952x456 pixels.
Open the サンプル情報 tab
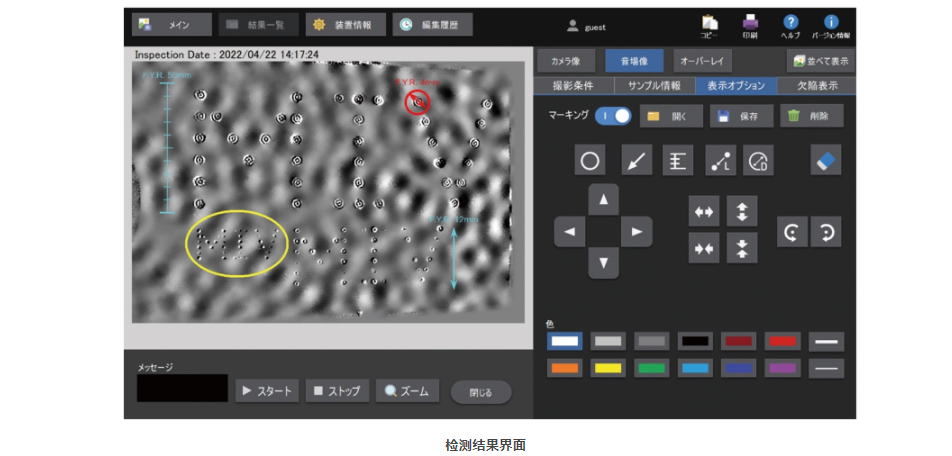655,86
